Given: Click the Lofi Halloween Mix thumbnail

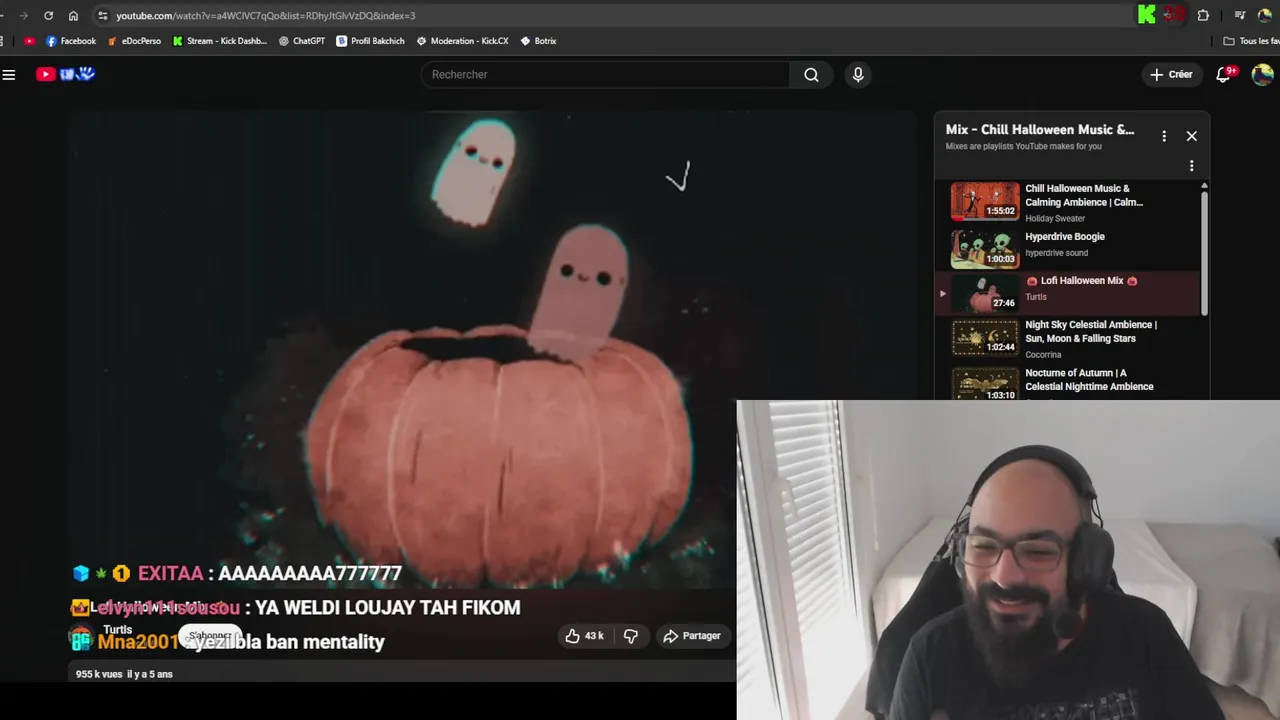Looking at the screenshot, I should tap(985, 295).
